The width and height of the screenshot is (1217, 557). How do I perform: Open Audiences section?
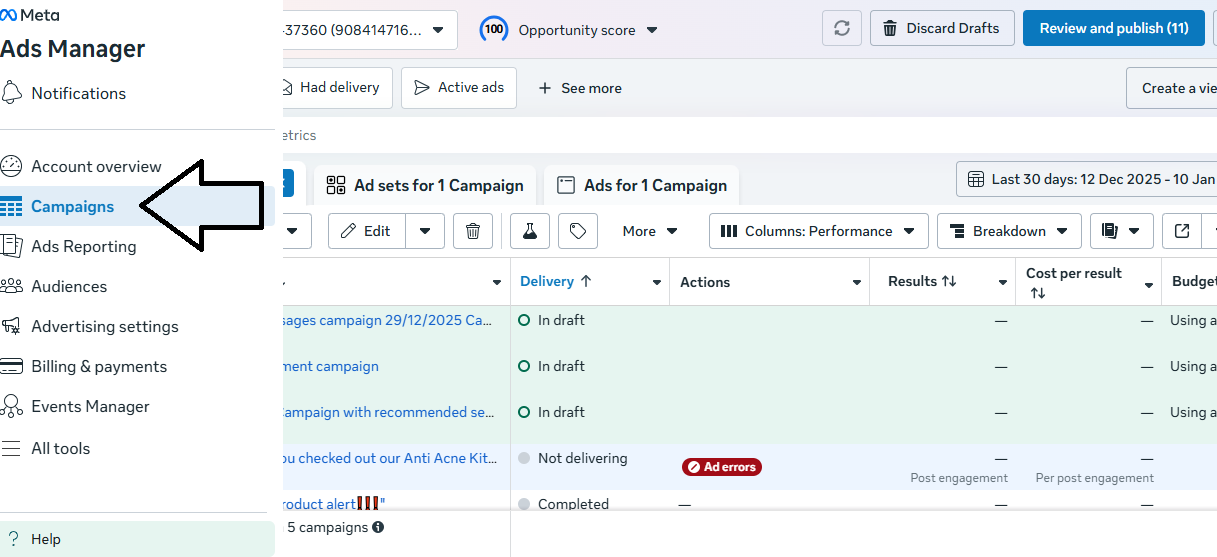(69, 286)
